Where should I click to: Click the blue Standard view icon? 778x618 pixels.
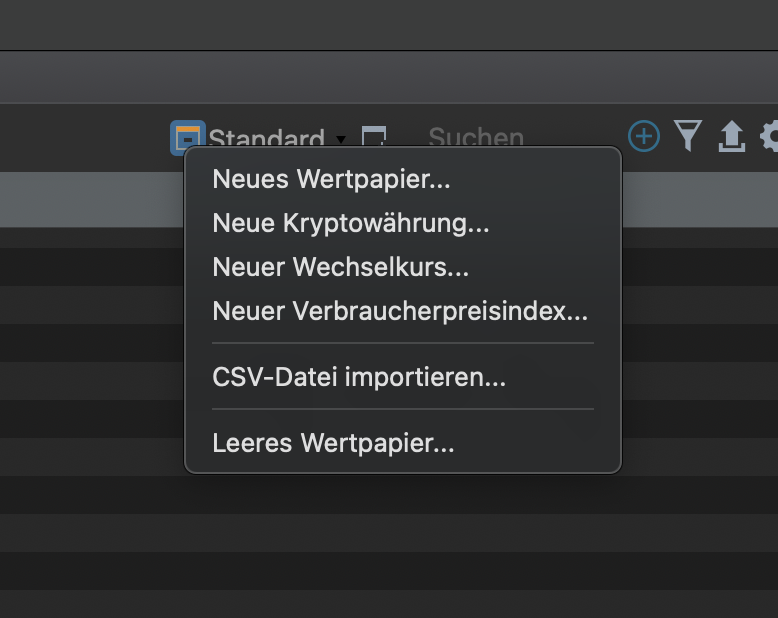coord(187,138)
